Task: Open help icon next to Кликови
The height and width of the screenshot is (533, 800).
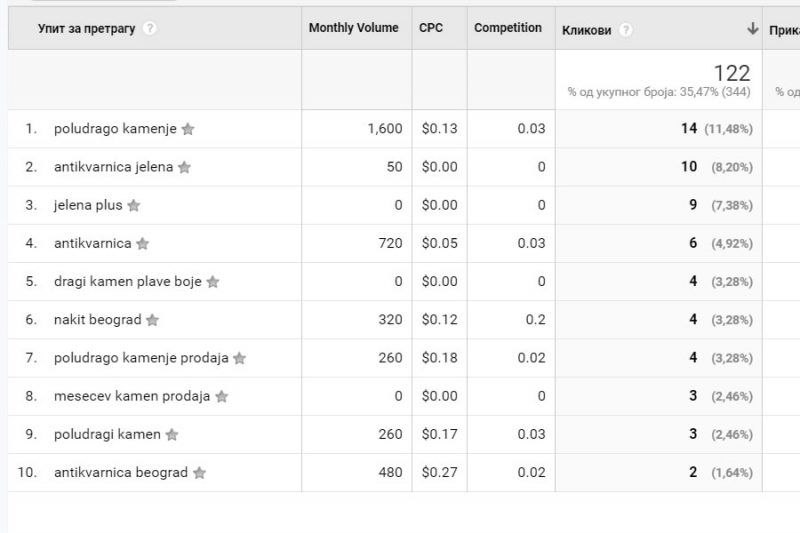Action: (626, 30)
